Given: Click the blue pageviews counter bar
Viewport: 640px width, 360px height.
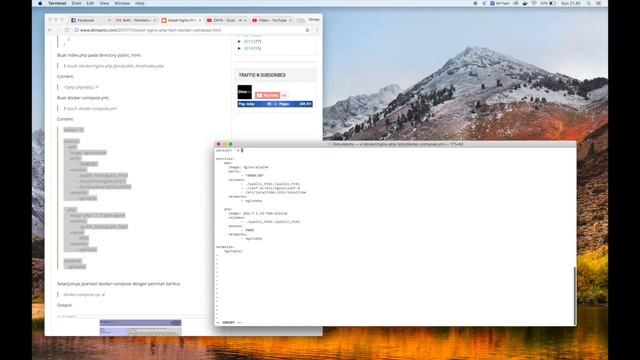Looking at the screenshot, I should 275,104.
